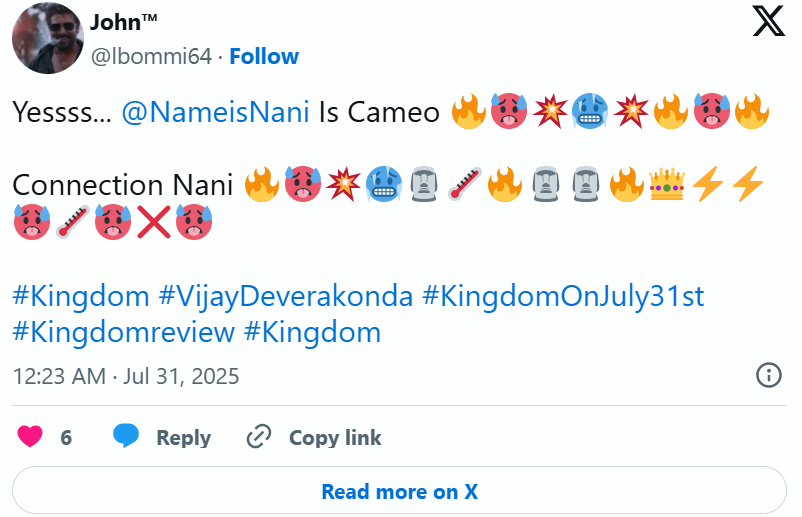Screen dimensions: 802x517
Task: Click Read more on X button
Action: click(399, 491)
